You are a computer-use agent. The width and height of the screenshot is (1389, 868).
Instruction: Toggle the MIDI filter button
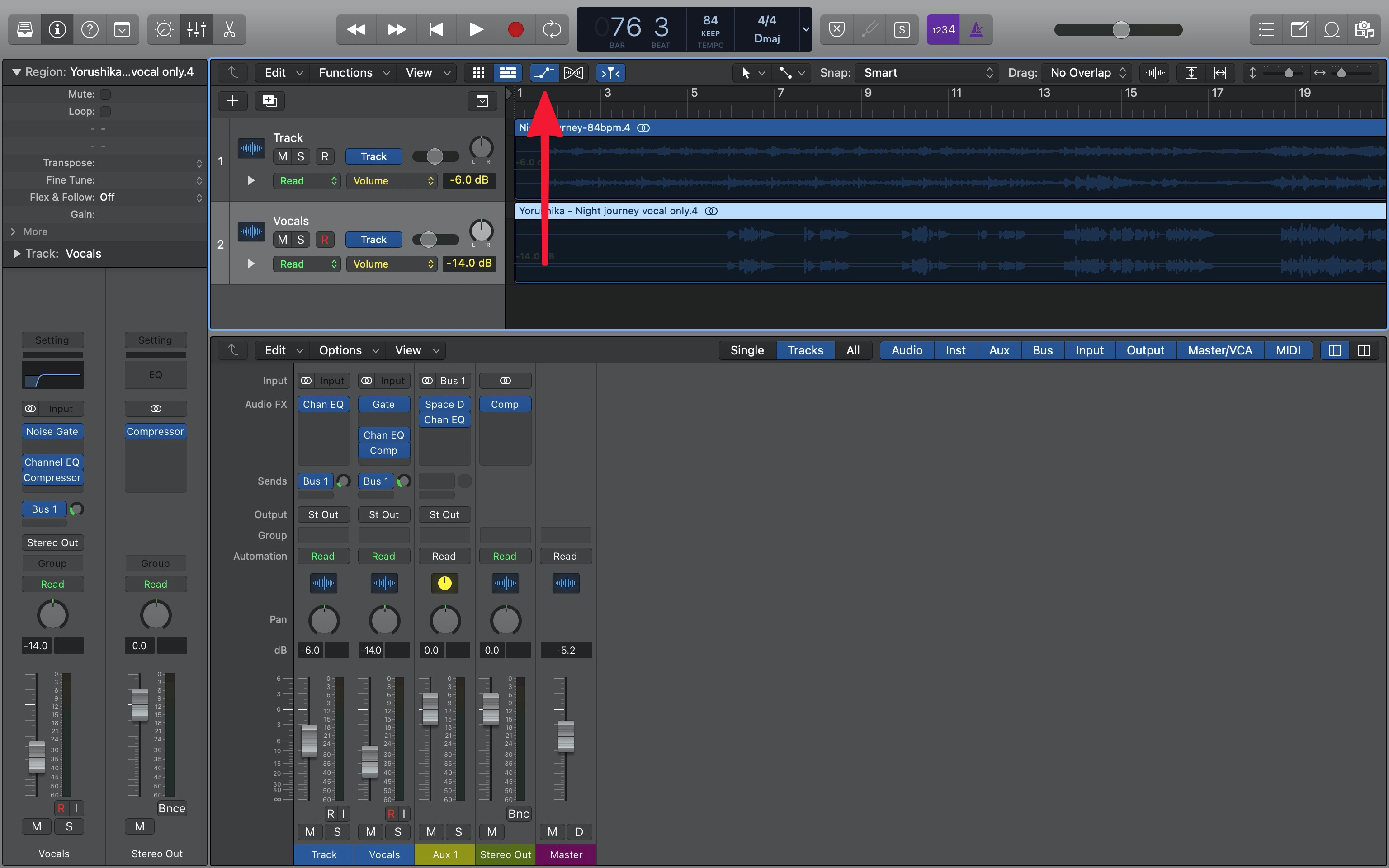(1288, 351)
